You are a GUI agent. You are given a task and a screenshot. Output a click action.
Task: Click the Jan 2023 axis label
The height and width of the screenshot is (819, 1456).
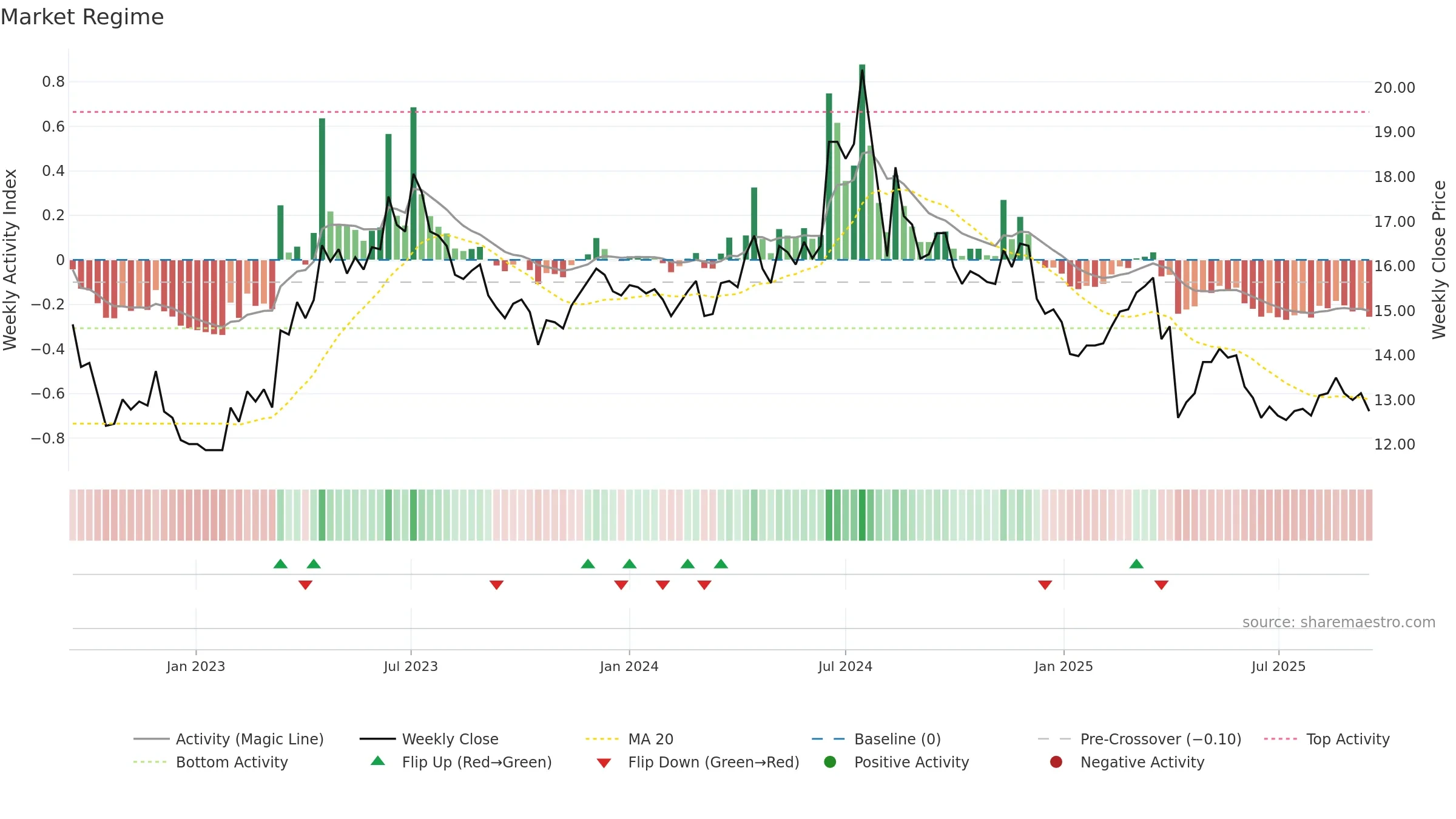[x=196, y=667]
